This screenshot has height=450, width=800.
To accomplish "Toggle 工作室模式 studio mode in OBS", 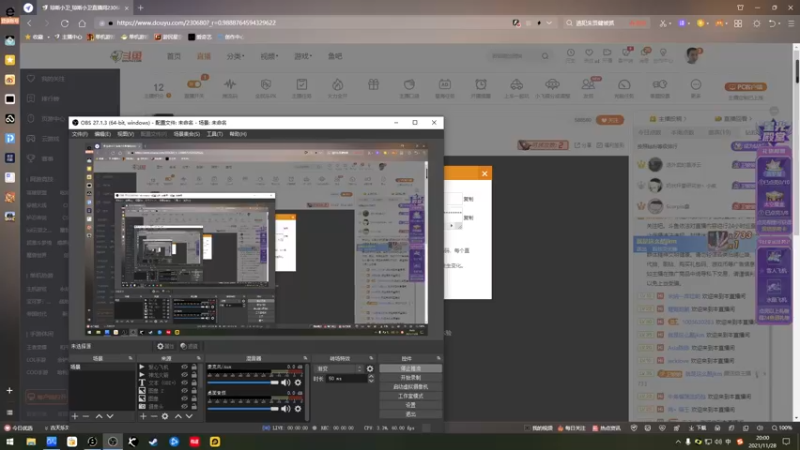I will [x=410, y=396].
